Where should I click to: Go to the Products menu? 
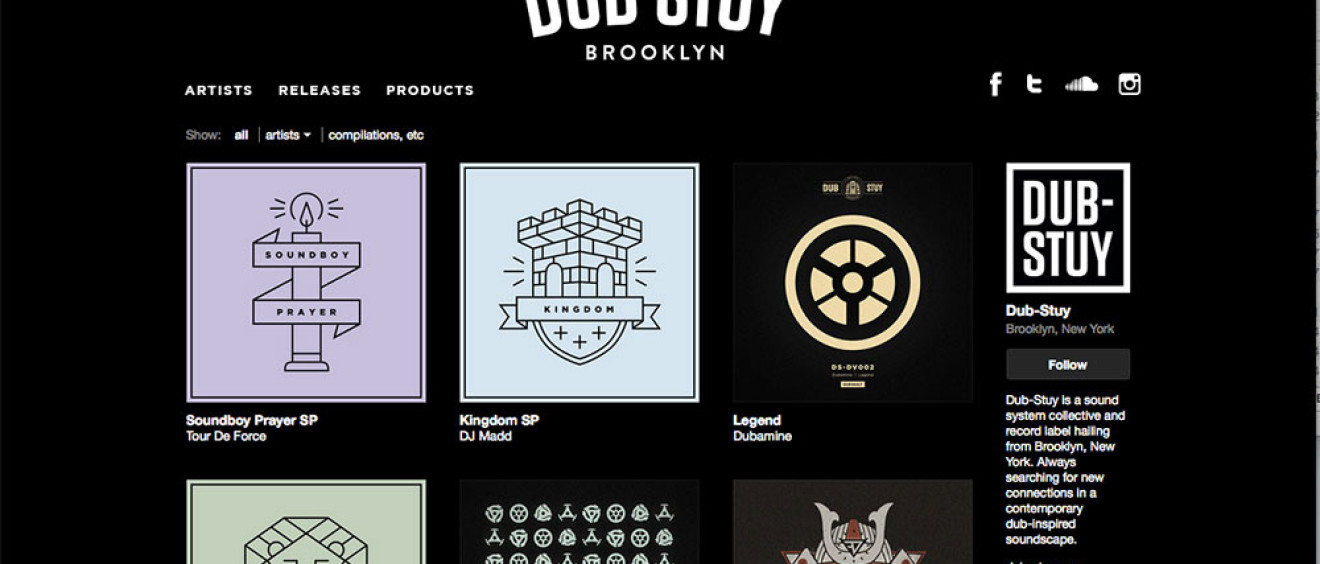[x=430, y=90]
